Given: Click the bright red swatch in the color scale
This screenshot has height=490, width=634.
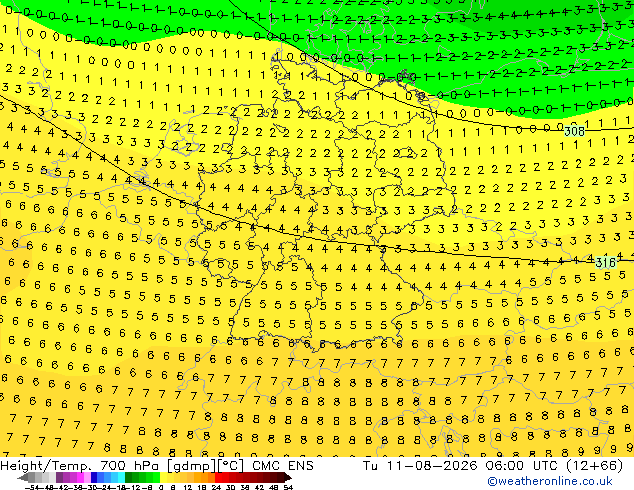Looking at the screenshot, I should (218, 477).
